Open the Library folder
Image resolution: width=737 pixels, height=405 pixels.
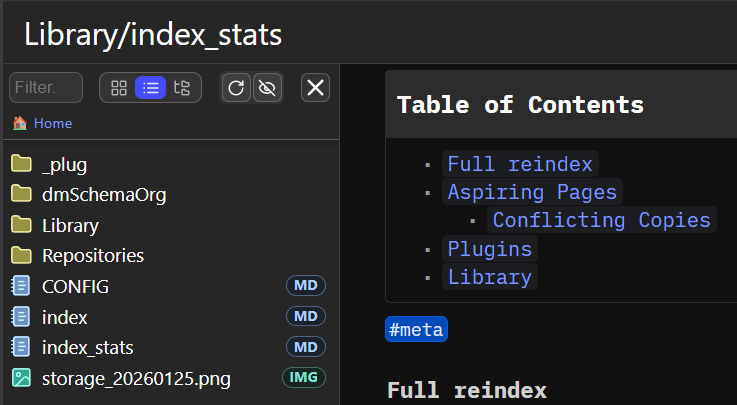tap(70, 226)
